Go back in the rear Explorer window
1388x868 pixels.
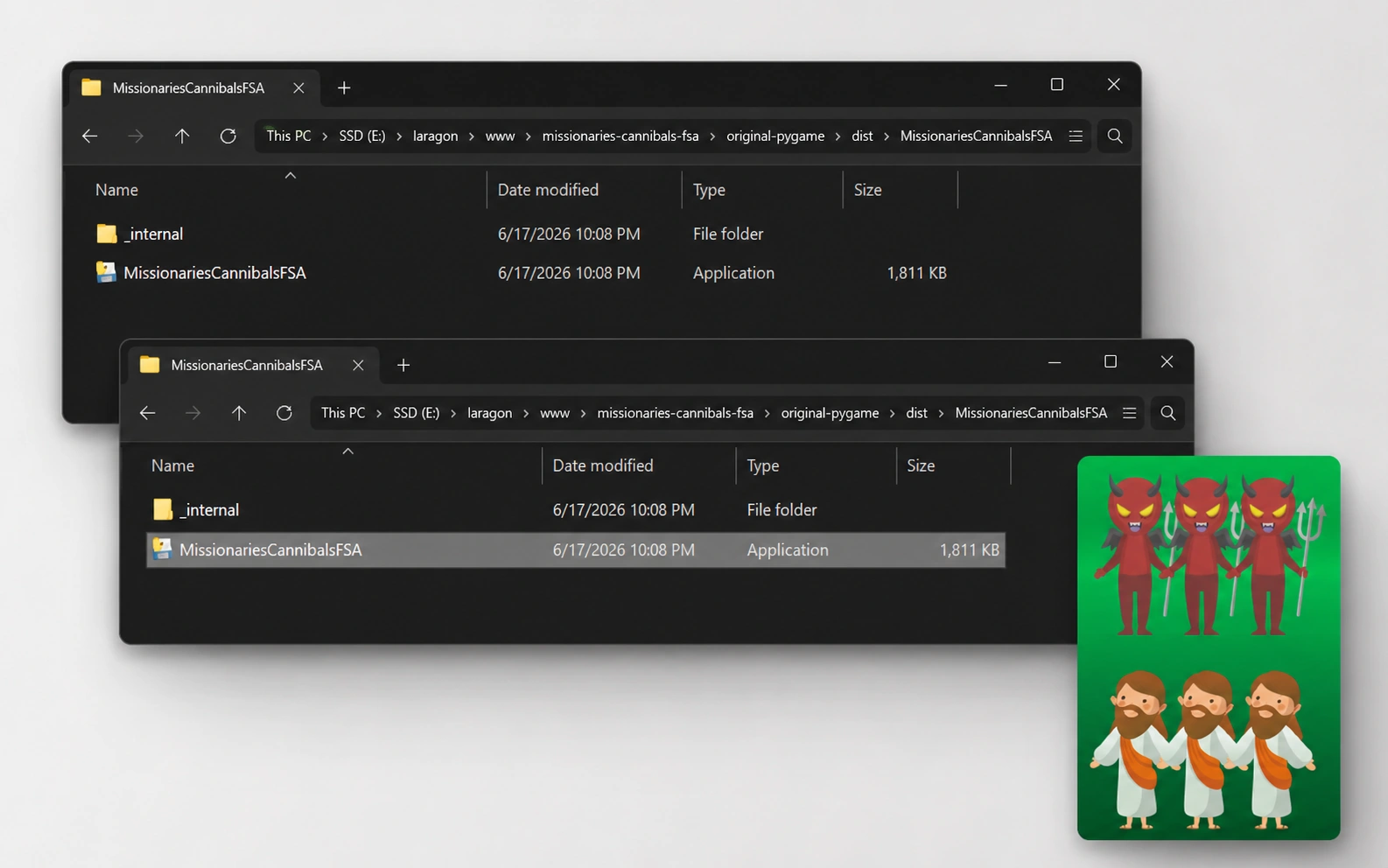point(89,136)
